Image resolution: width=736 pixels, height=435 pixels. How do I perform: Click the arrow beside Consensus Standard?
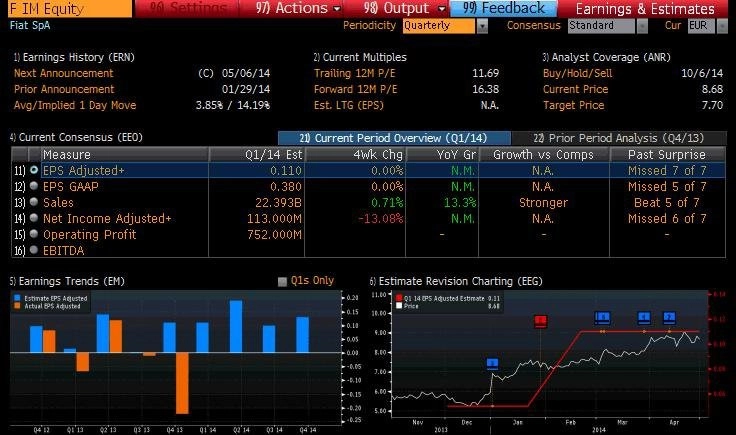point(642,26)
